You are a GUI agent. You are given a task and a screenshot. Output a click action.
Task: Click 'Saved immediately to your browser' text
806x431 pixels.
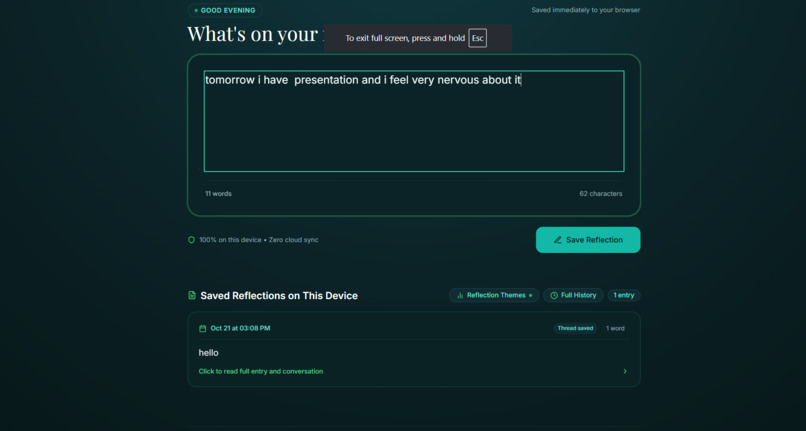point(585,10)
